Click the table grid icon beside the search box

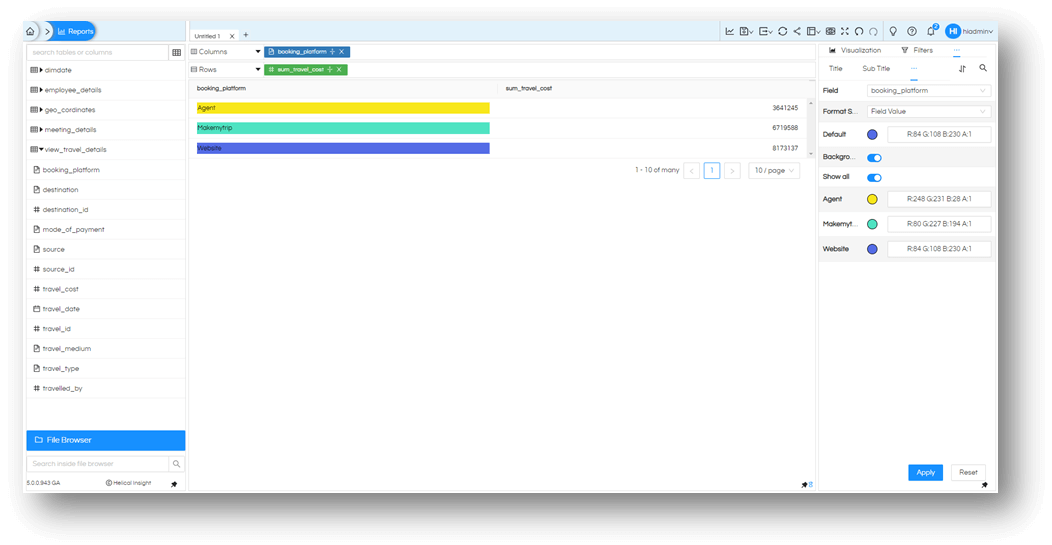click(x=177, y=52)
